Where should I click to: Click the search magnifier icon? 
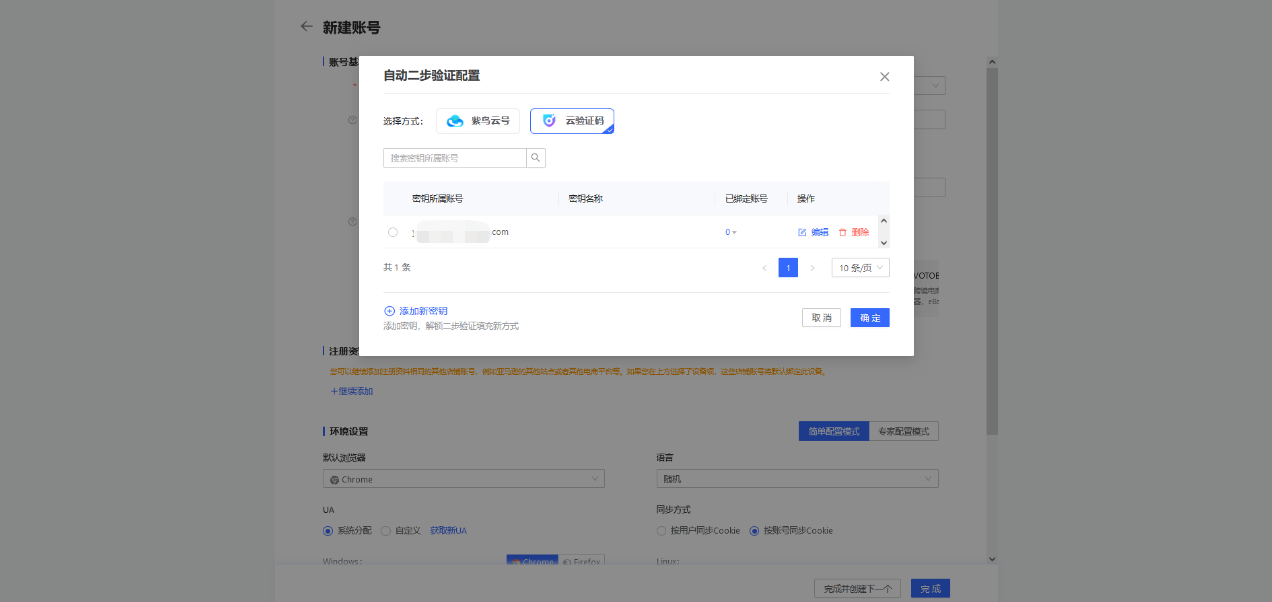tap(536, 158)
